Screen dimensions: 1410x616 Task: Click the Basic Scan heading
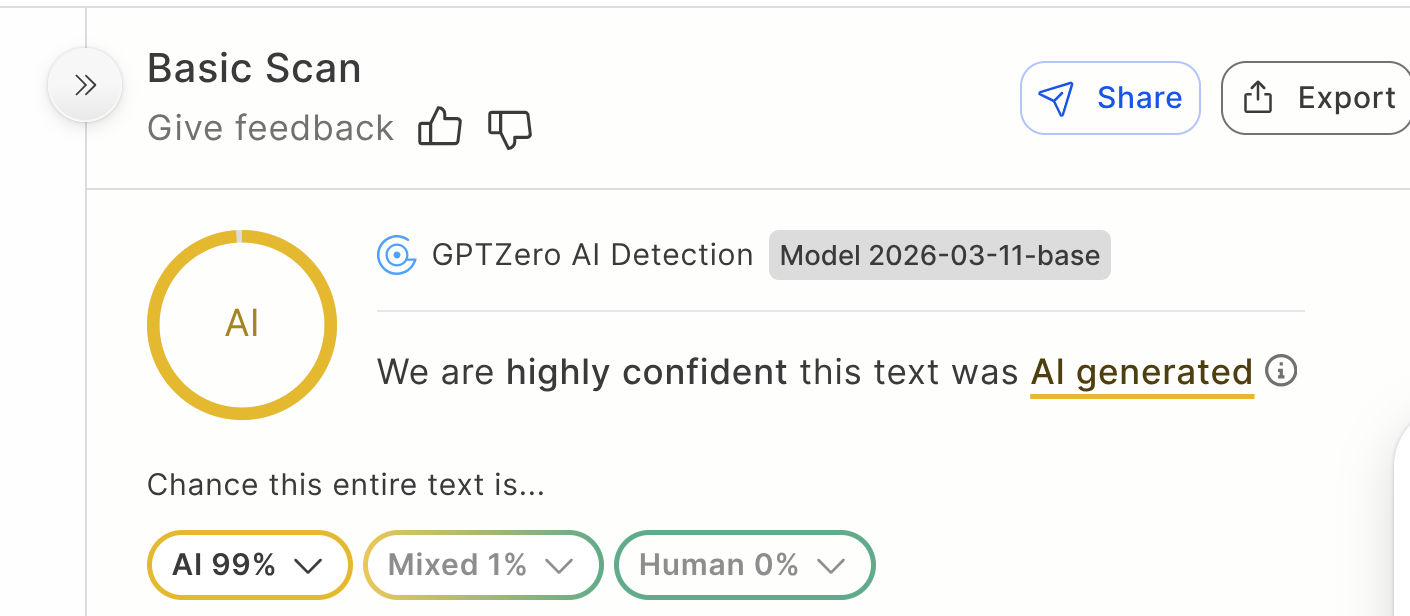pyautogui.click(x=254, y=69)
